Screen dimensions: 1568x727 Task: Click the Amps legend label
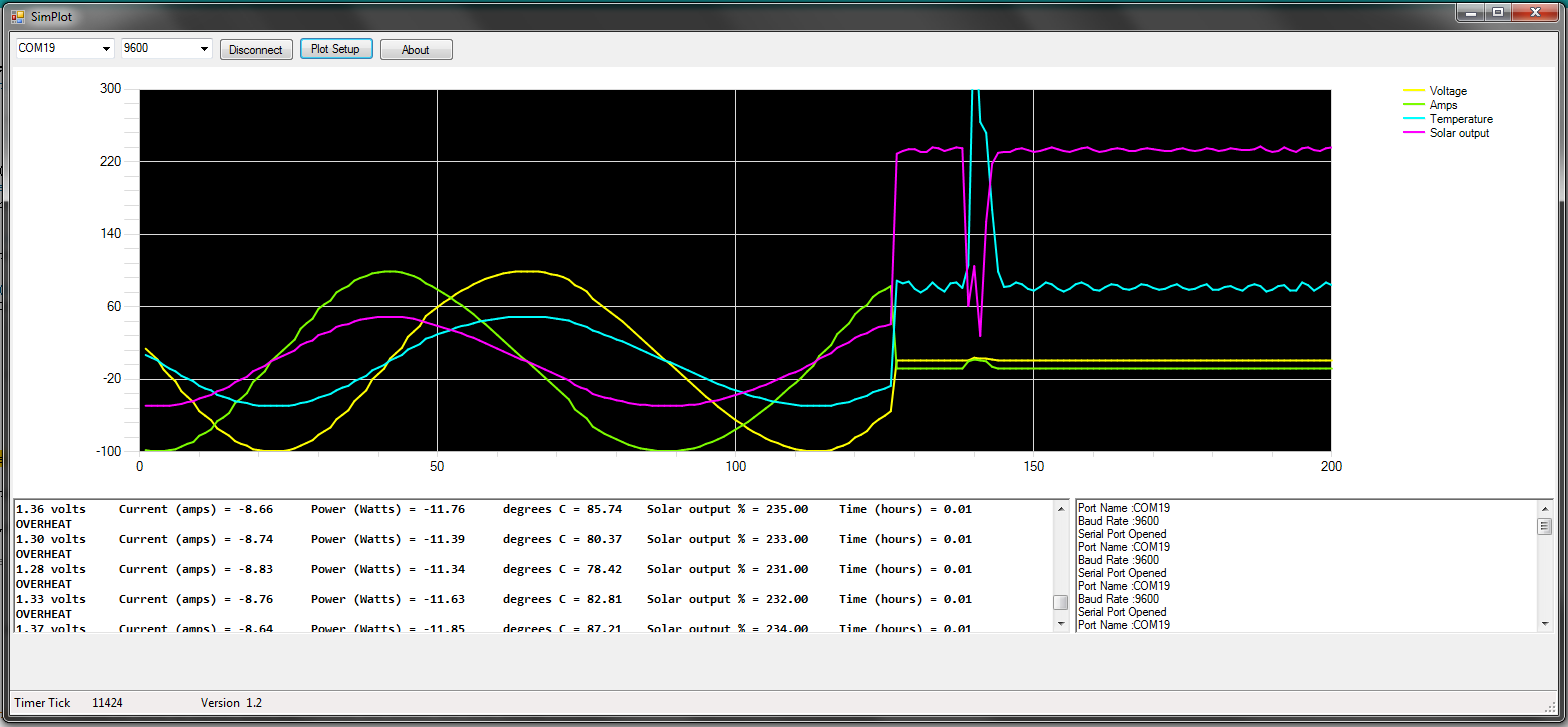click(x=1443, y=105)
